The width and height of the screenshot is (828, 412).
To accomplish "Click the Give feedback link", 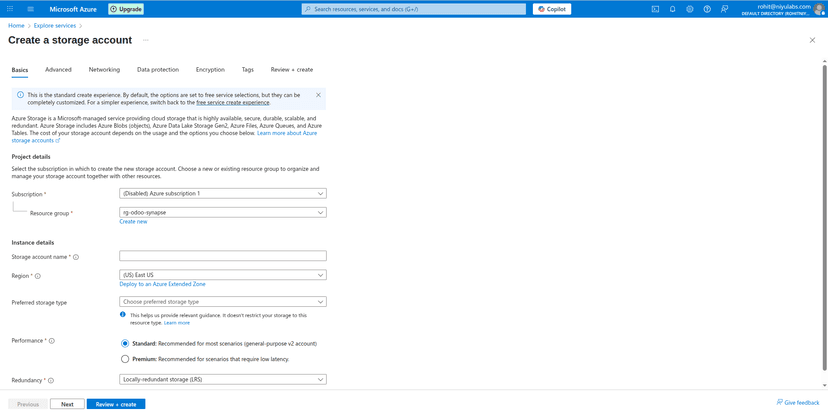I will pos(798,402).
